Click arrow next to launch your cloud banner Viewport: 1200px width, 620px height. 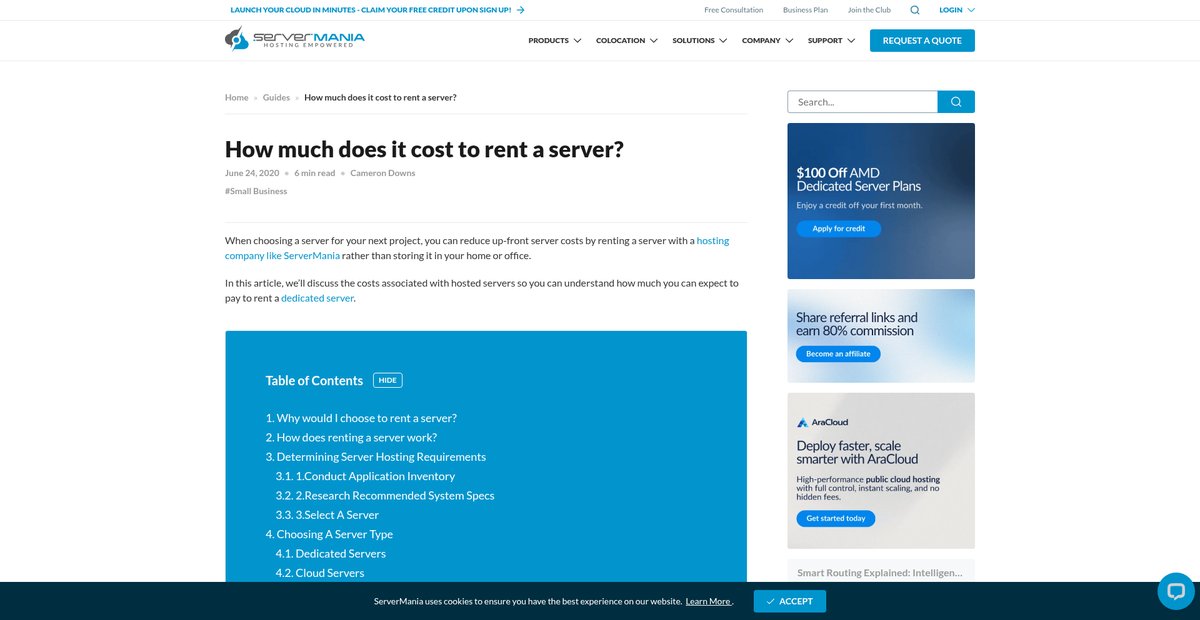click(x=521, y=10)
